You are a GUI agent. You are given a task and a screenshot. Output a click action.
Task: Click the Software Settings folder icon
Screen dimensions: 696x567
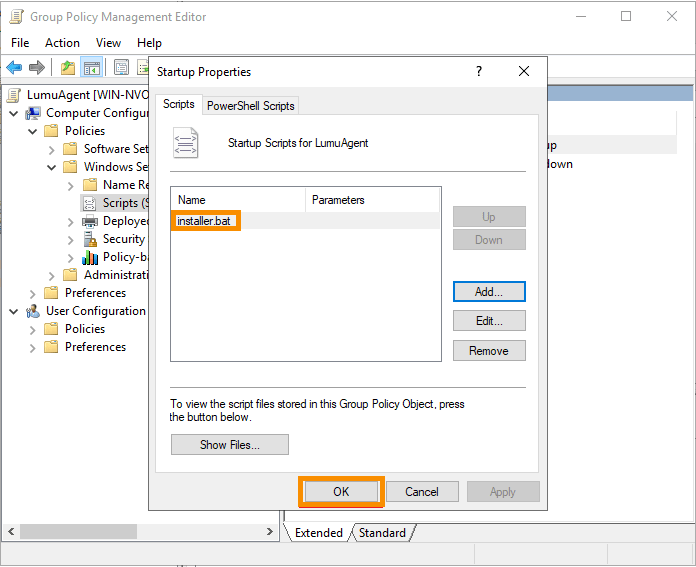tap(70, 149)
